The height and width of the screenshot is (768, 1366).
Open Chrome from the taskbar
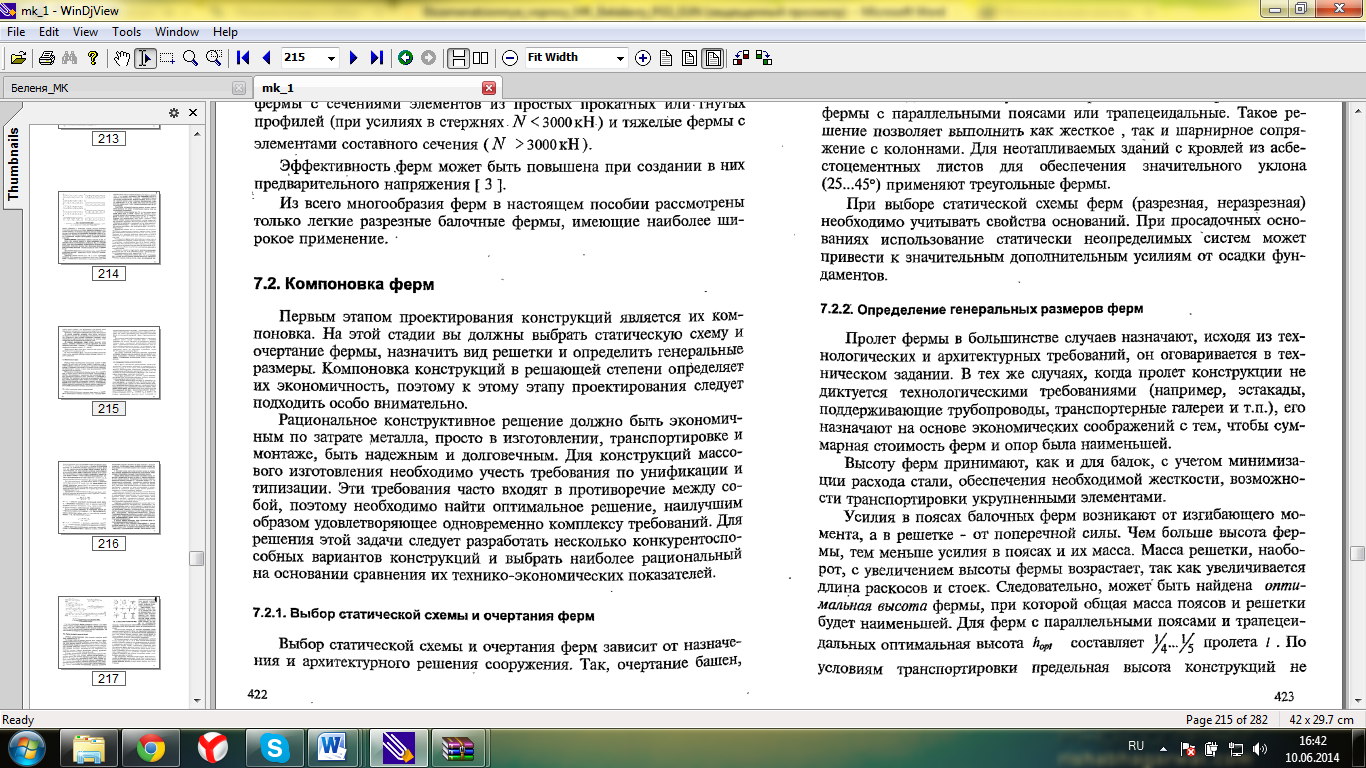pos(151,747)
